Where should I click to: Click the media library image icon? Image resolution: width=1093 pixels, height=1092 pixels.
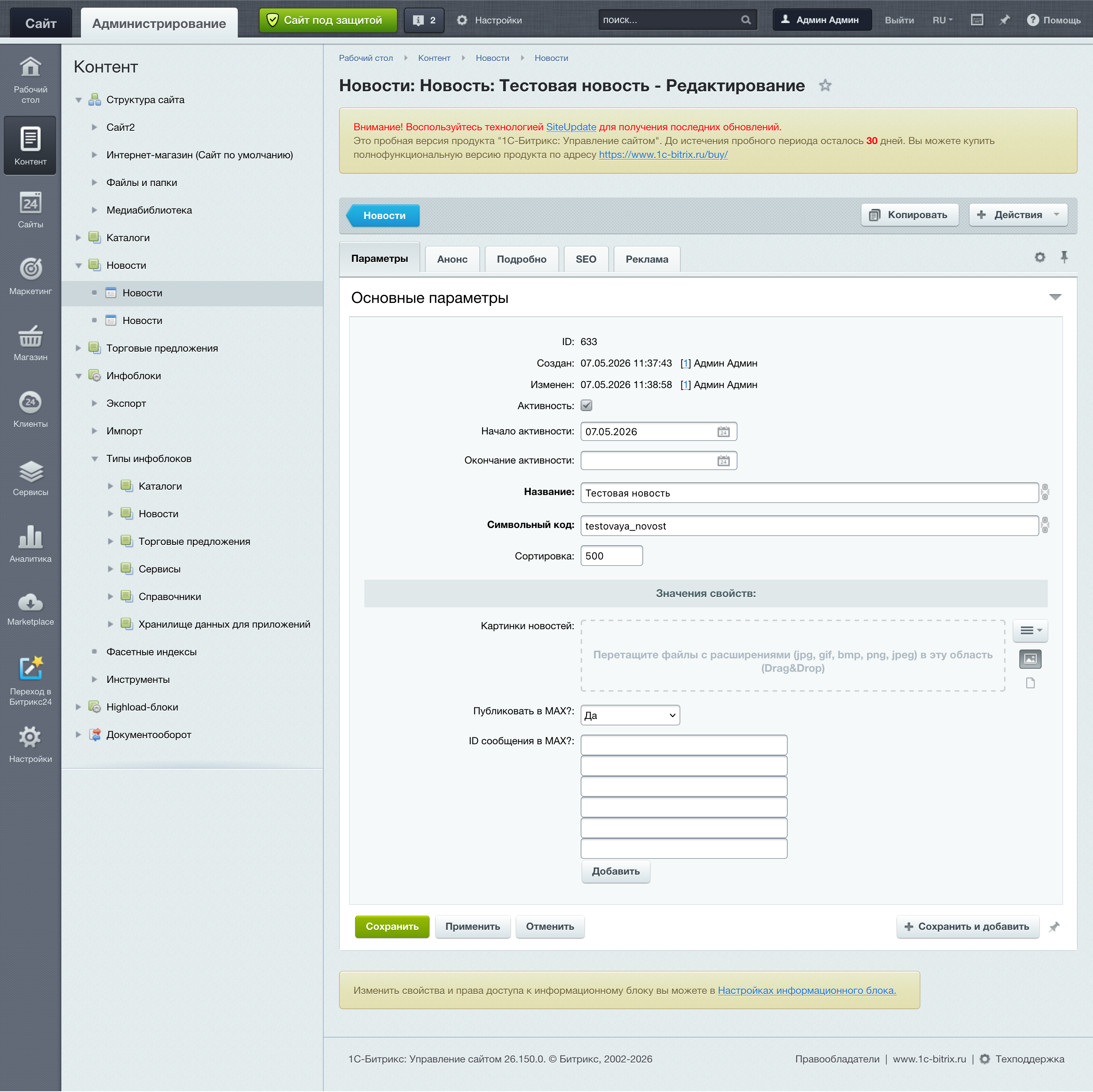1030,659
